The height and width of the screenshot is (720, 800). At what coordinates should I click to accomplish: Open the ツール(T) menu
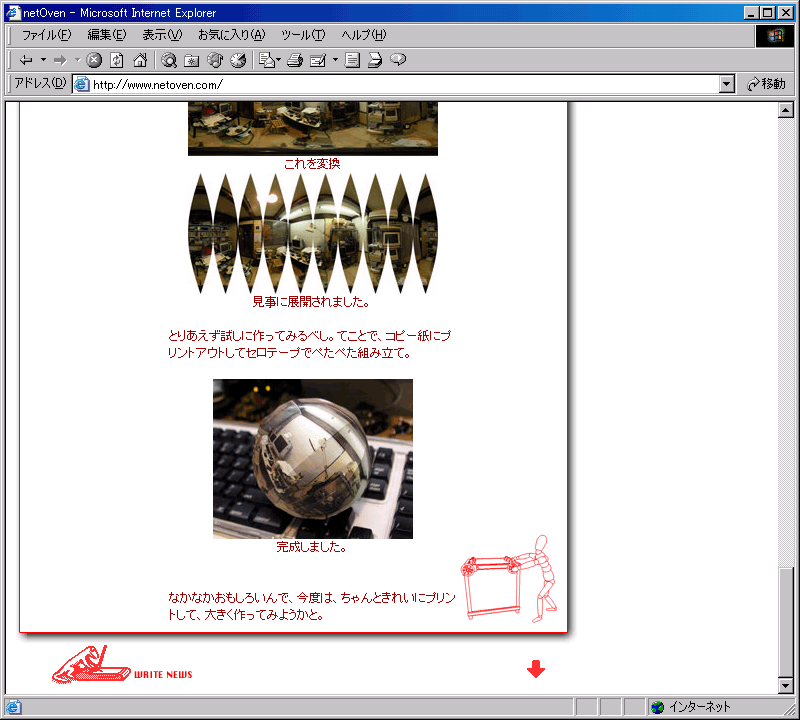click(303, 35)
